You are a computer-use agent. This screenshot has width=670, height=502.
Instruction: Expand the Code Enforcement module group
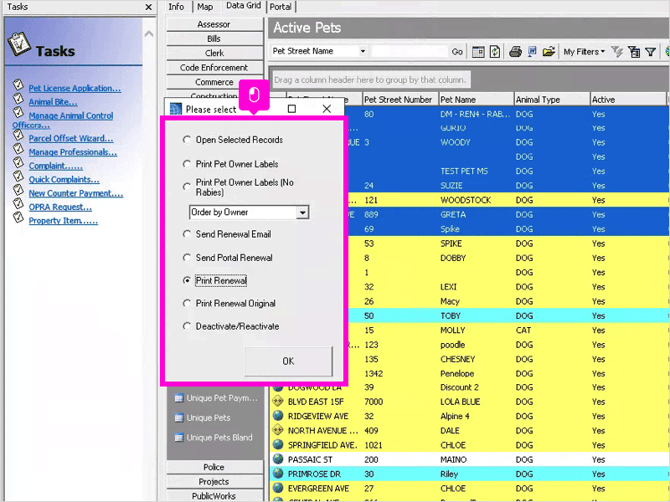[x=215, y=68]
